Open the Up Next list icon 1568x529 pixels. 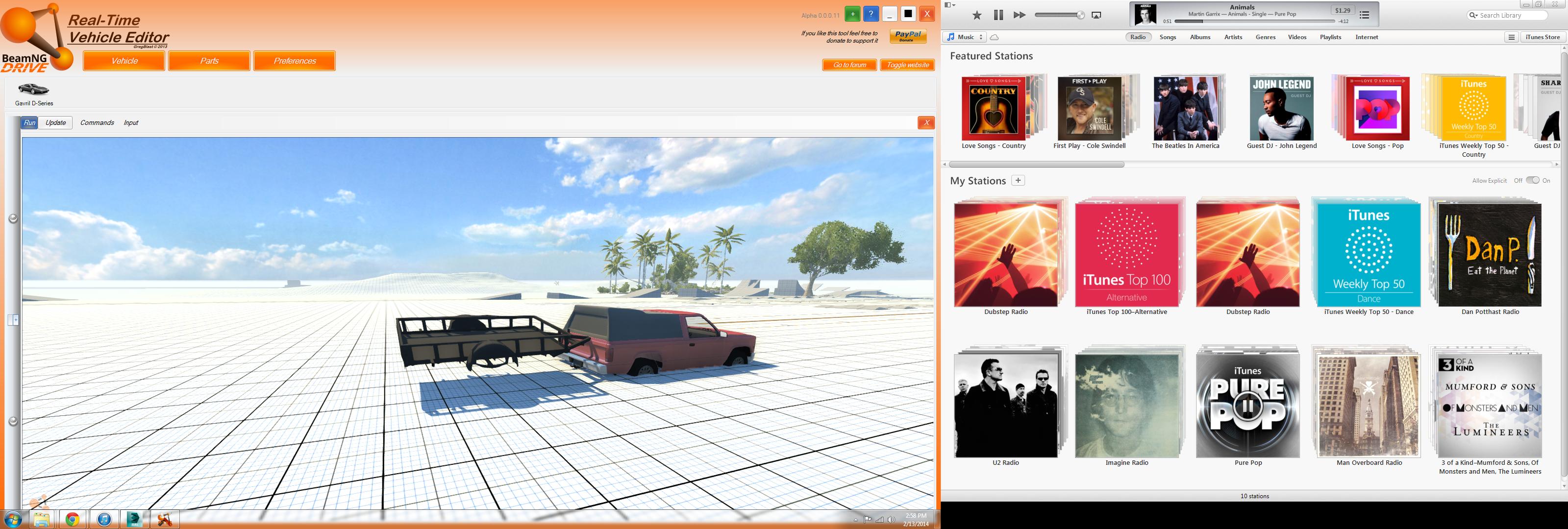[1364, 15]
